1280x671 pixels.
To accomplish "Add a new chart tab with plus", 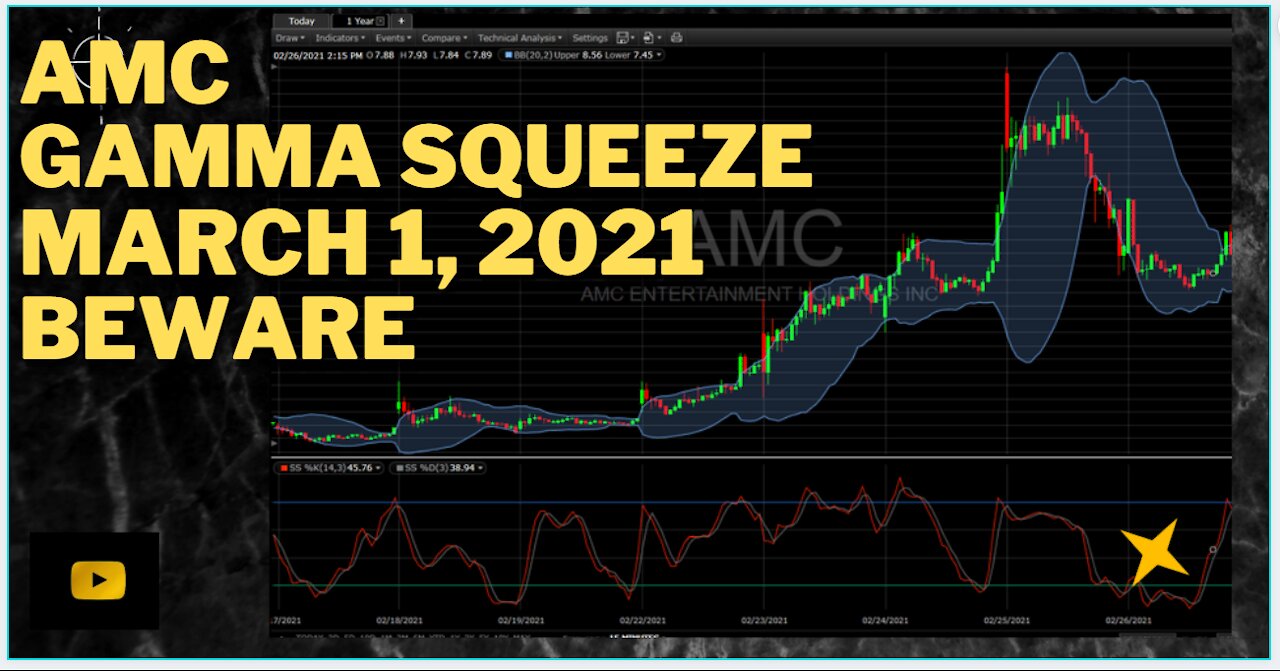I will point(401,21).
